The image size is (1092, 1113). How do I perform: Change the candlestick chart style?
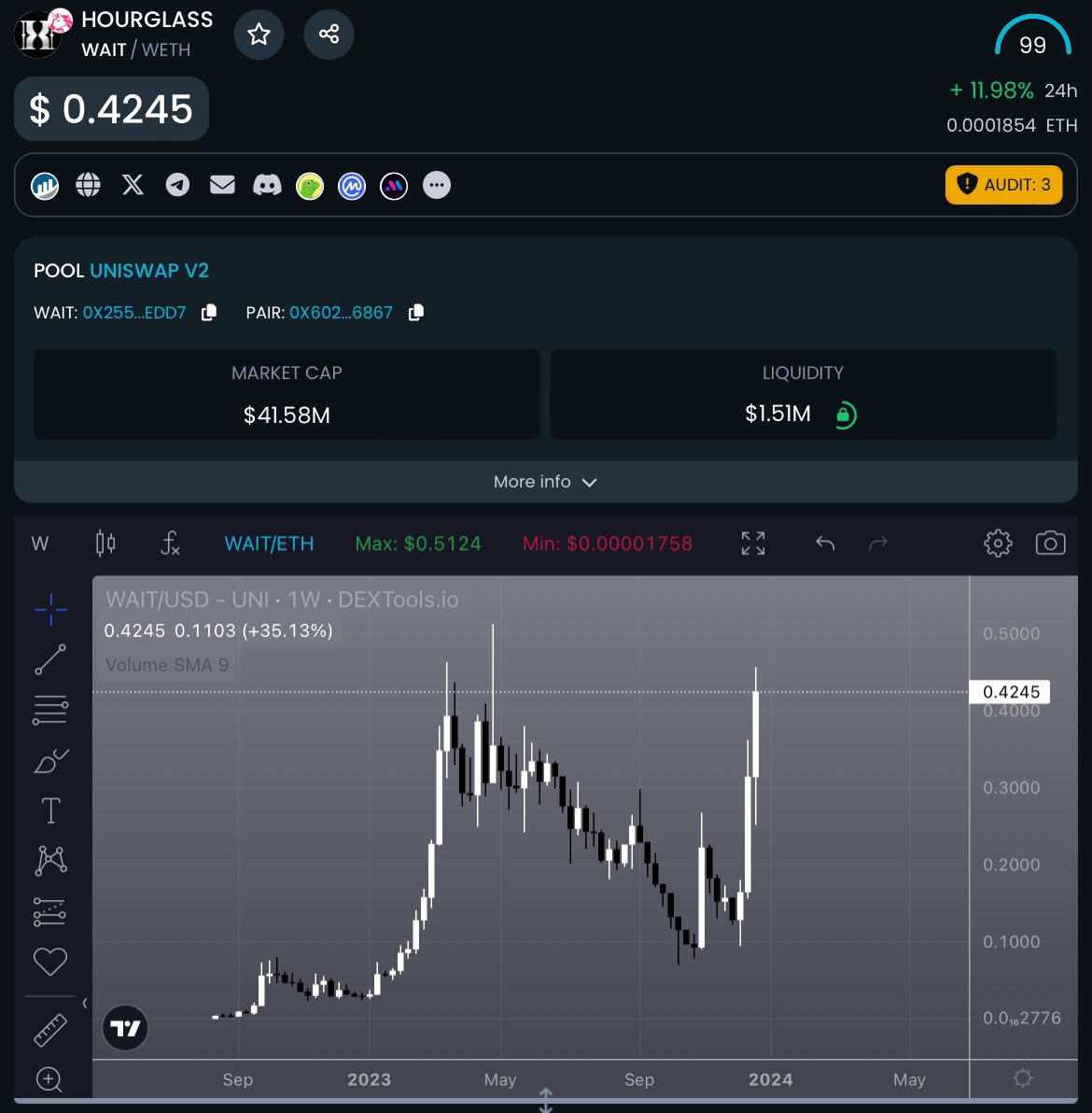coord(105,543)
